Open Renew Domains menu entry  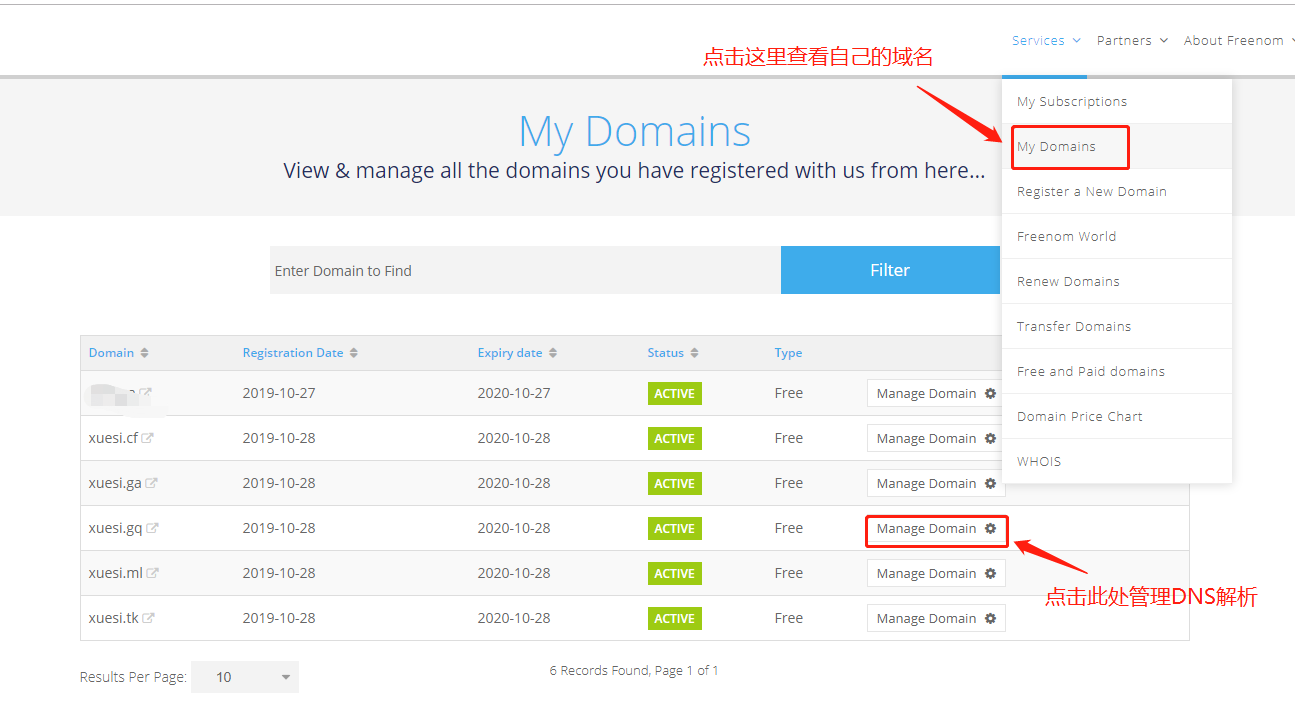point(1068,282)
